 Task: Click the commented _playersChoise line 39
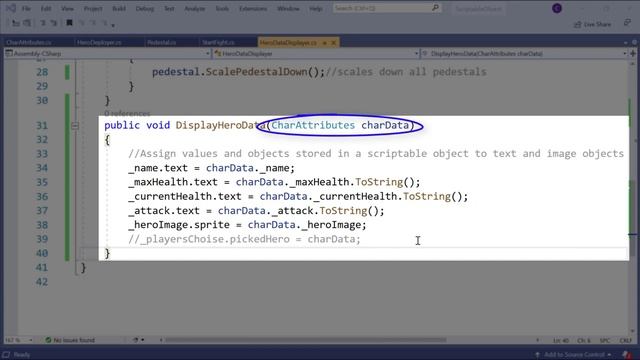click(x=244, y=239)
